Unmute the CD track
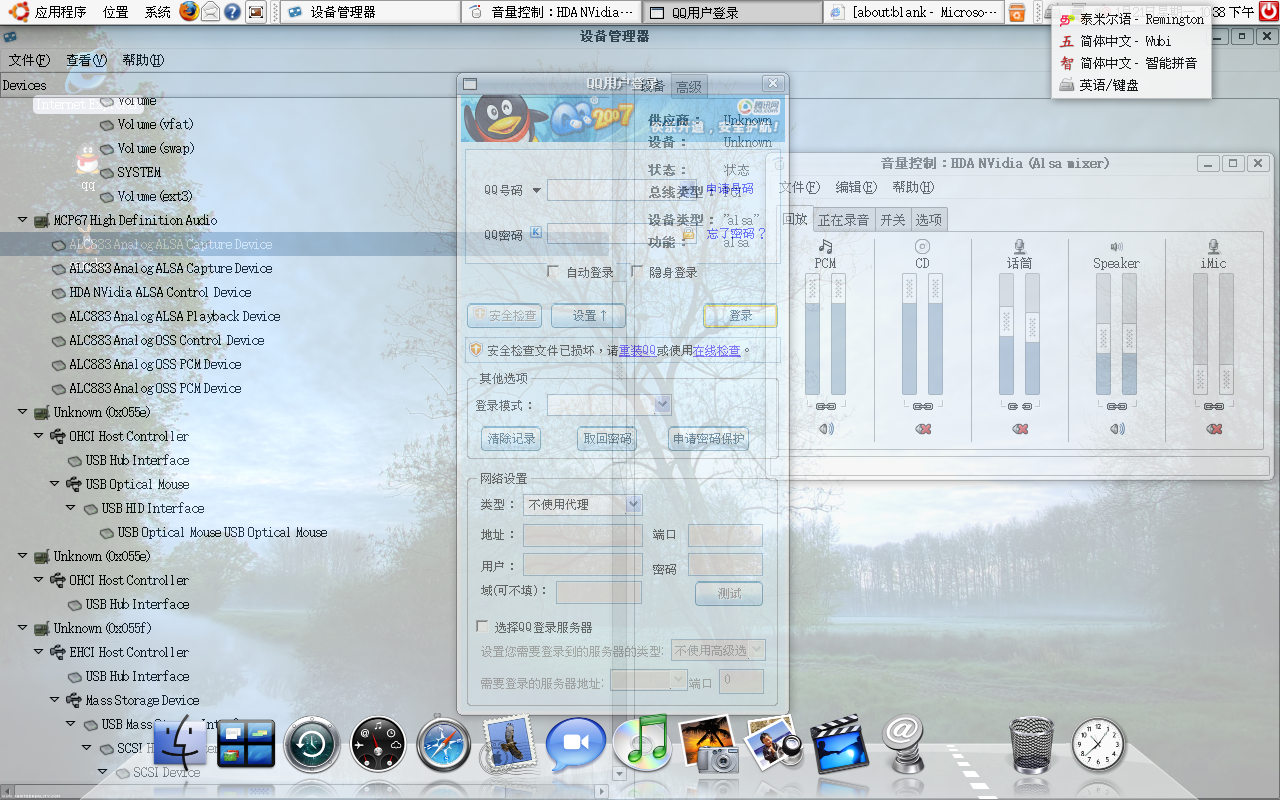This screenshot has height=800, width=1280. 922,429
